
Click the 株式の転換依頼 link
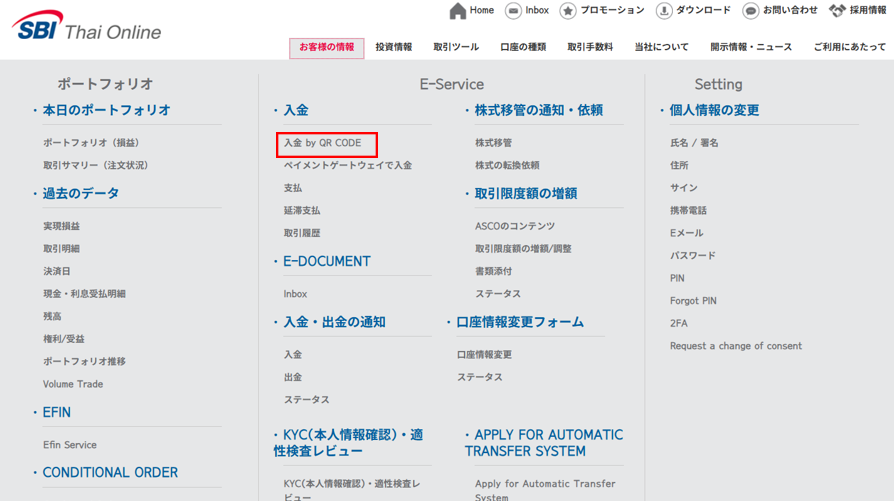[x=507, y=165]
